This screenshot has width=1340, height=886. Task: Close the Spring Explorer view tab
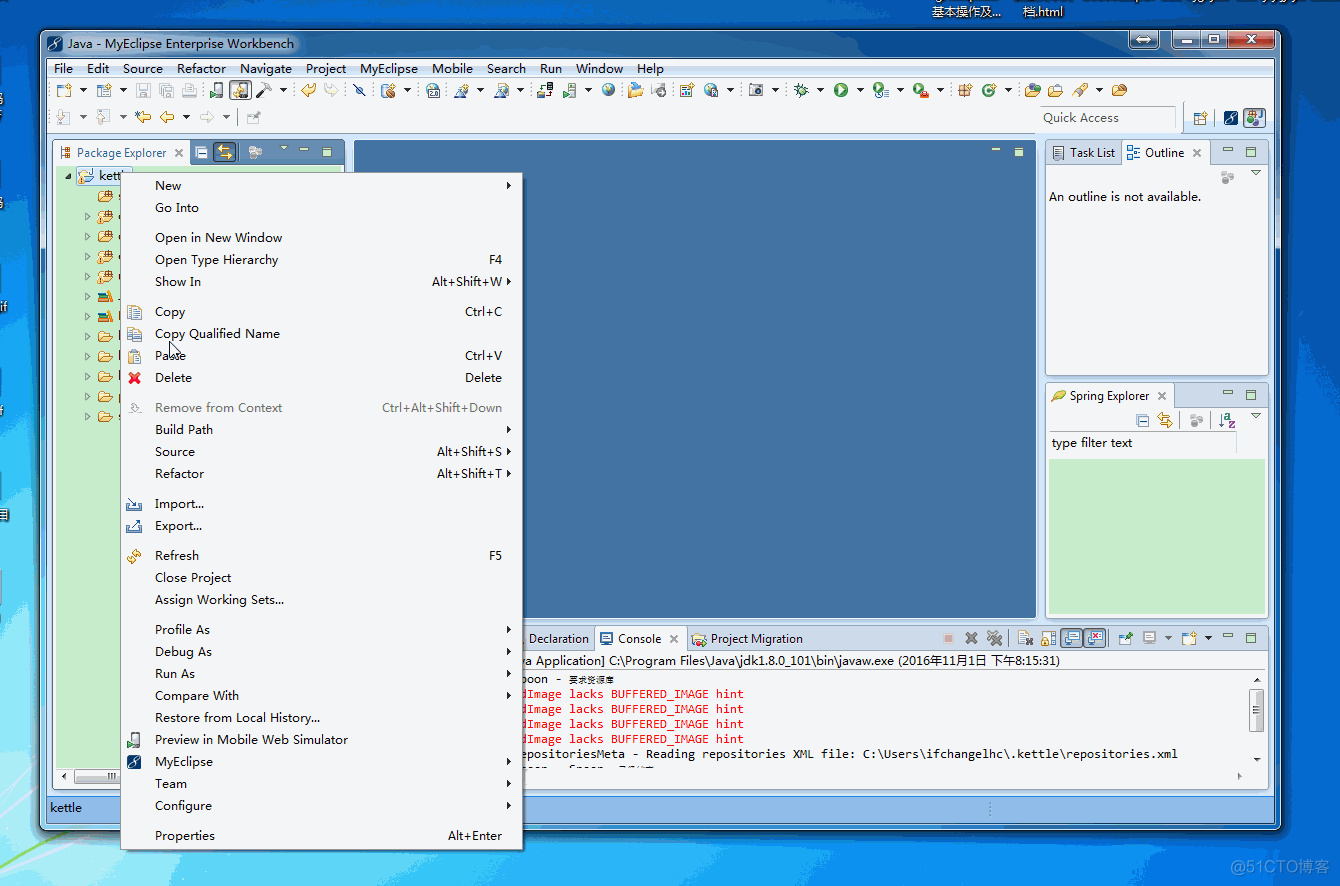coord(1162,396)
